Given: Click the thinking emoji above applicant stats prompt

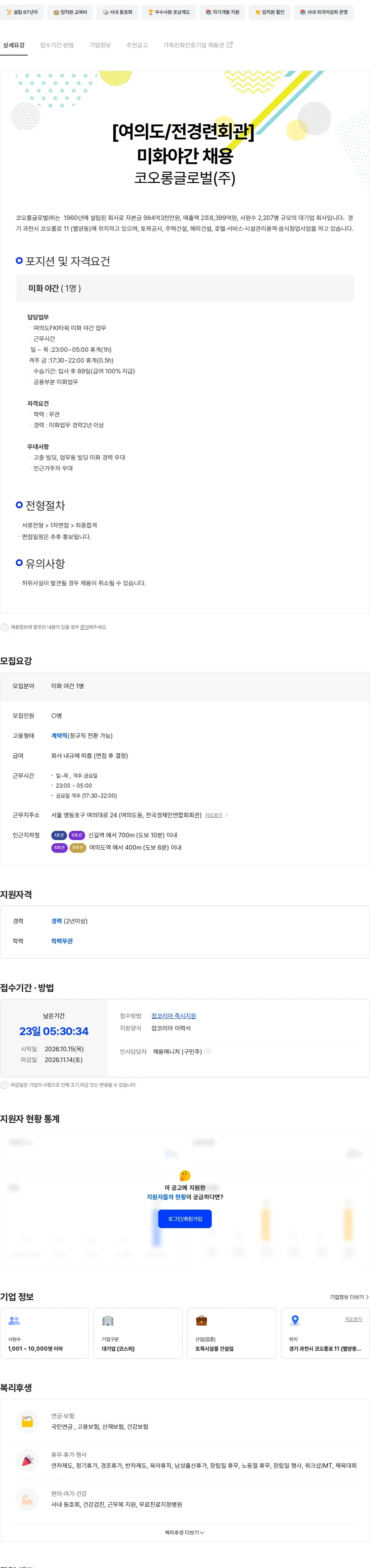Looking at the screenshot, I should 185,1175.
